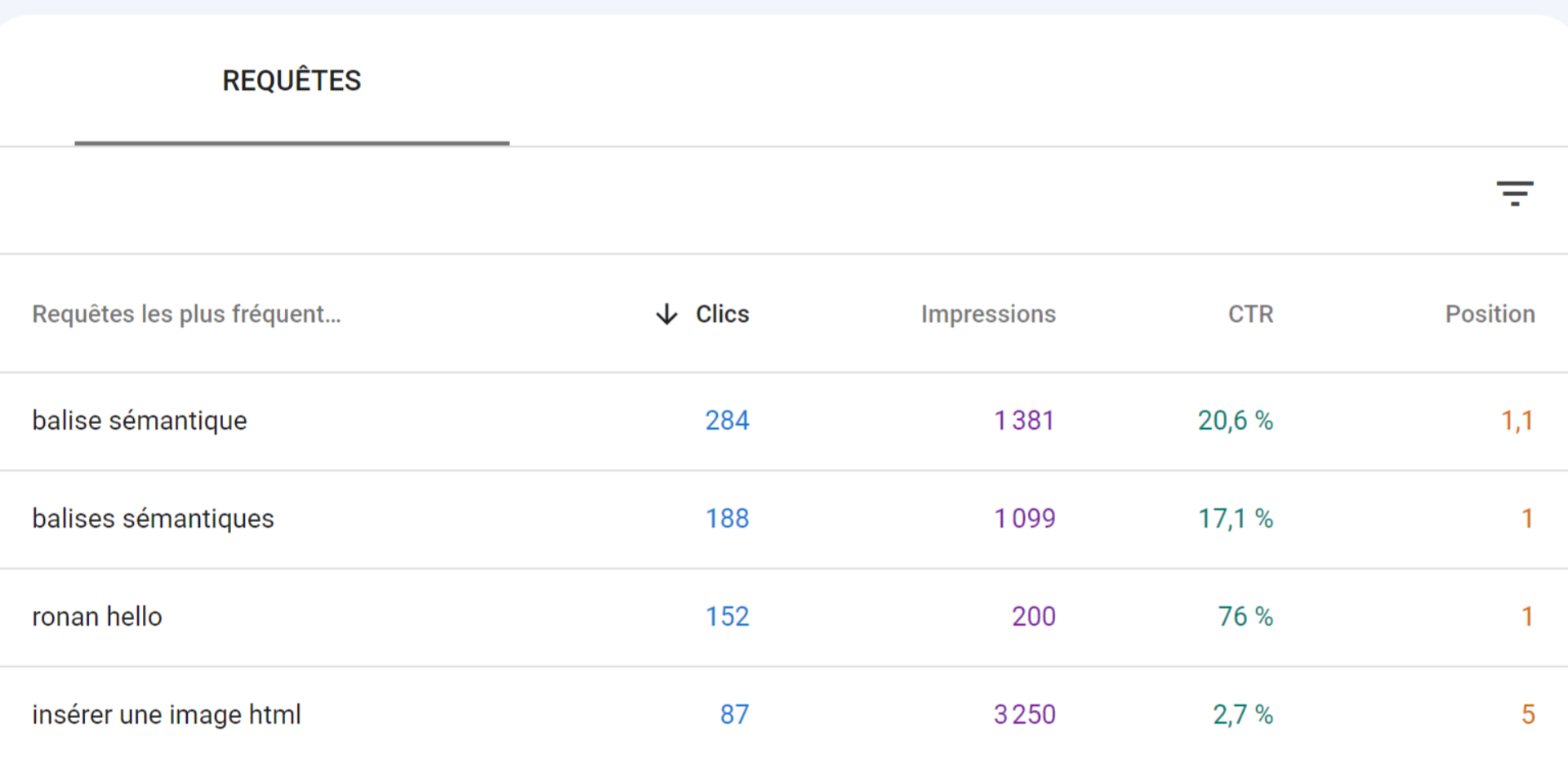This screenshot has width=1568, height=759.
Task: Sort results by CTR column
Action: (1251, 314)
